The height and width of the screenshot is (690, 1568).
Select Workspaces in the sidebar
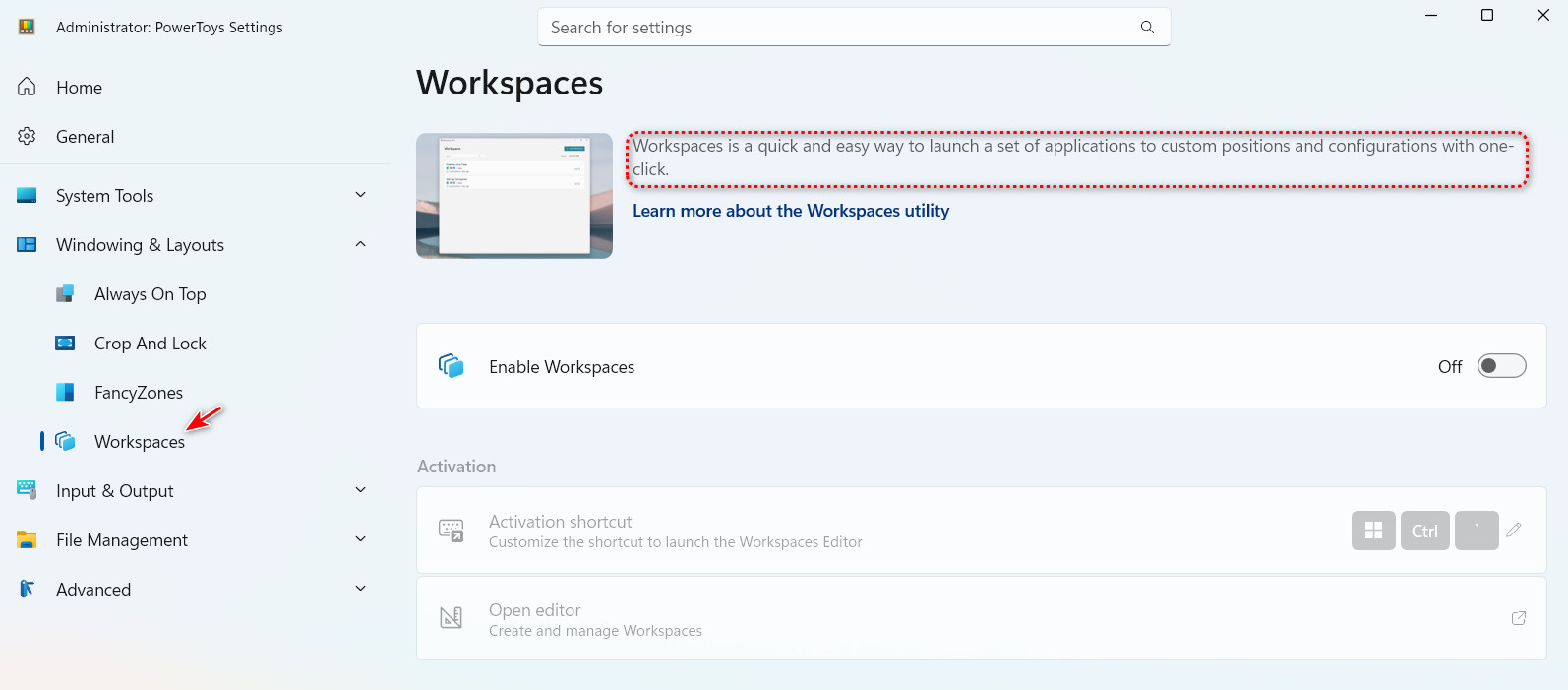139,442
